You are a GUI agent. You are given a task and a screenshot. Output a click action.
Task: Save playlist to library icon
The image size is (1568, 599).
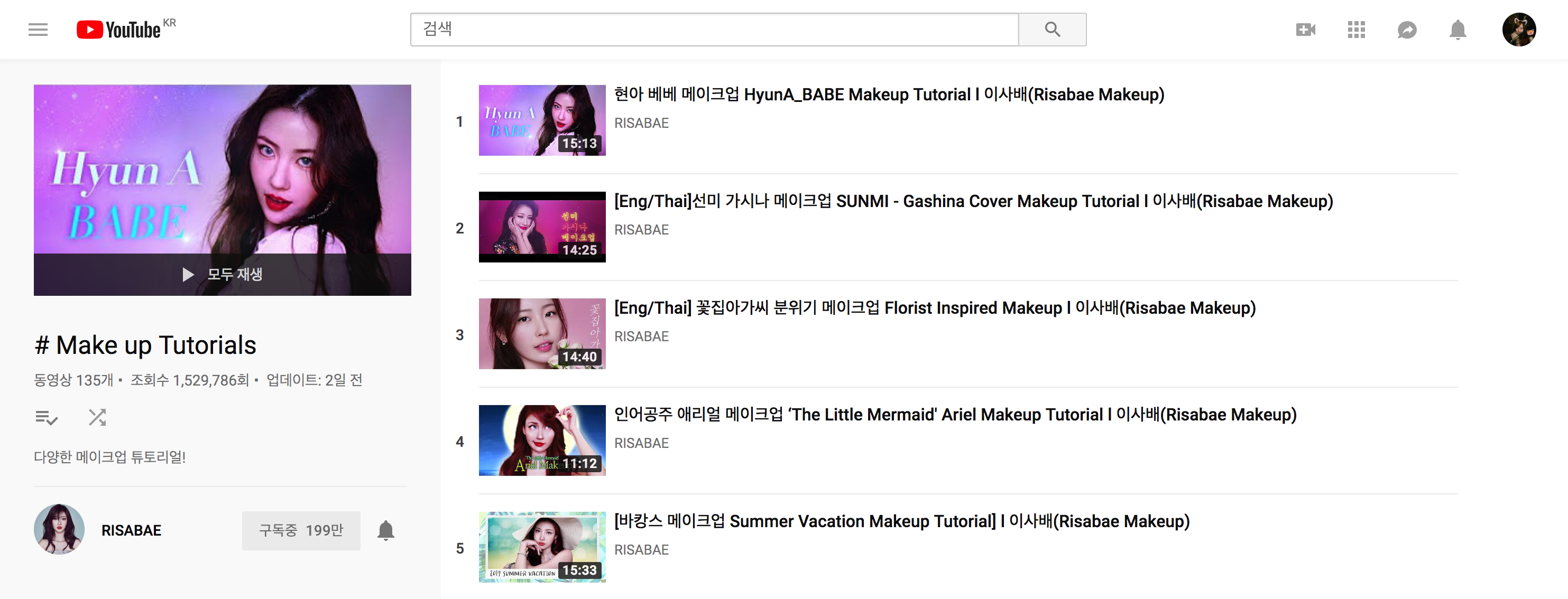[47, 417]
